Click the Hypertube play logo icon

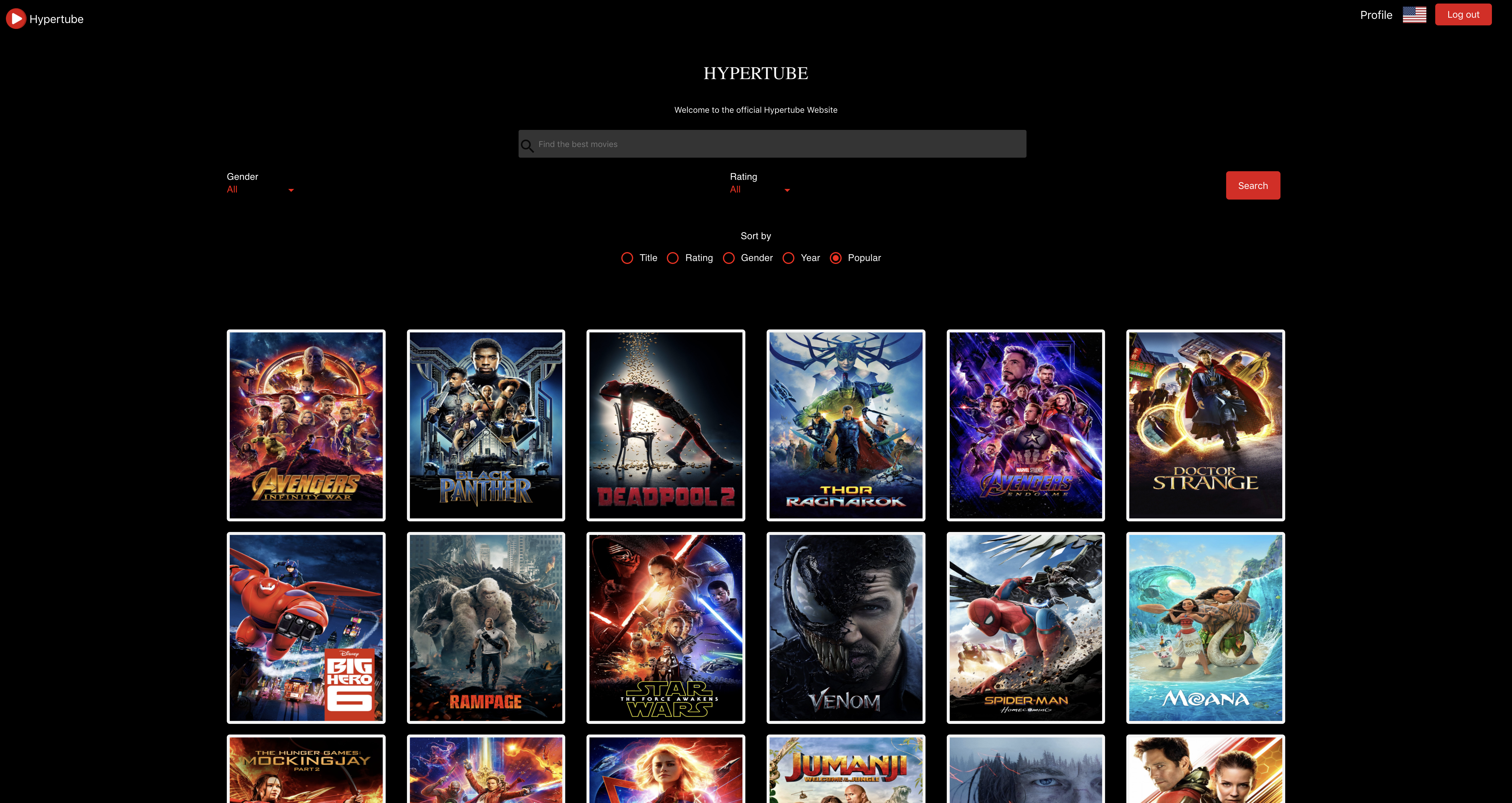pyautogui.click(x=16, y=19)
